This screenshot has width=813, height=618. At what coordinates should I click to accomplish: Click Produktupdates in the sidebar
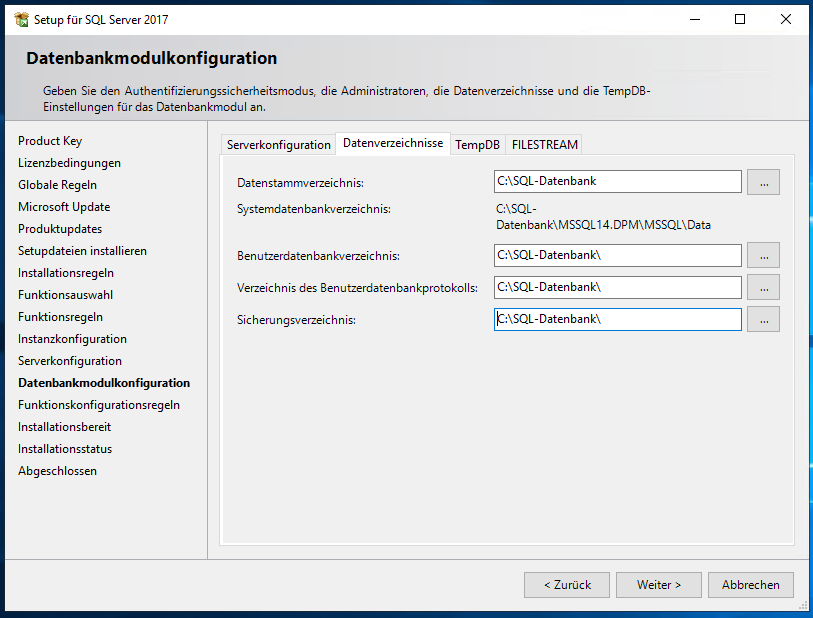point(60,229)
